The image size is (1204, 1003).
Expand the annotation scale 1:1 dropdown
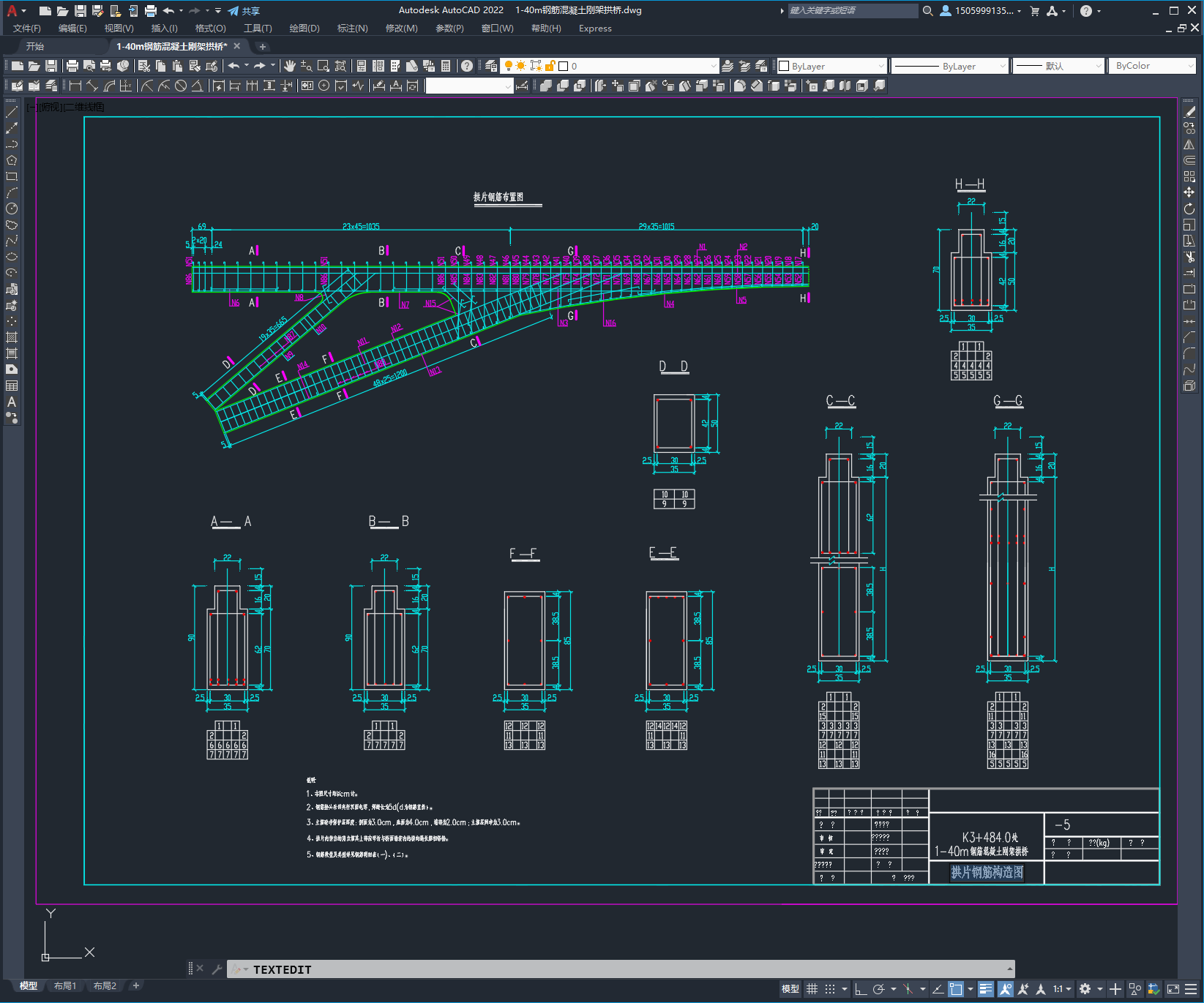[x=1062, y=989]
